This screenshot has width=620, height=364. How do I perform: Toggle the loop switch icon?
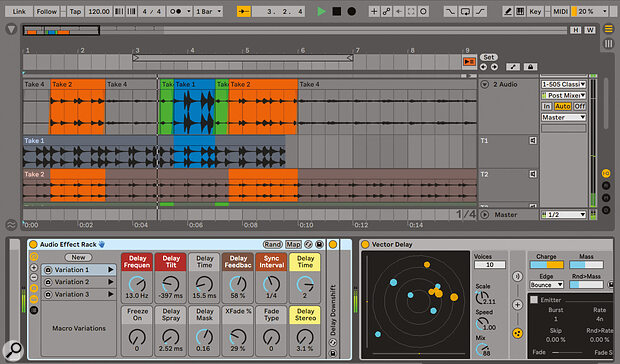click(465, 11)
